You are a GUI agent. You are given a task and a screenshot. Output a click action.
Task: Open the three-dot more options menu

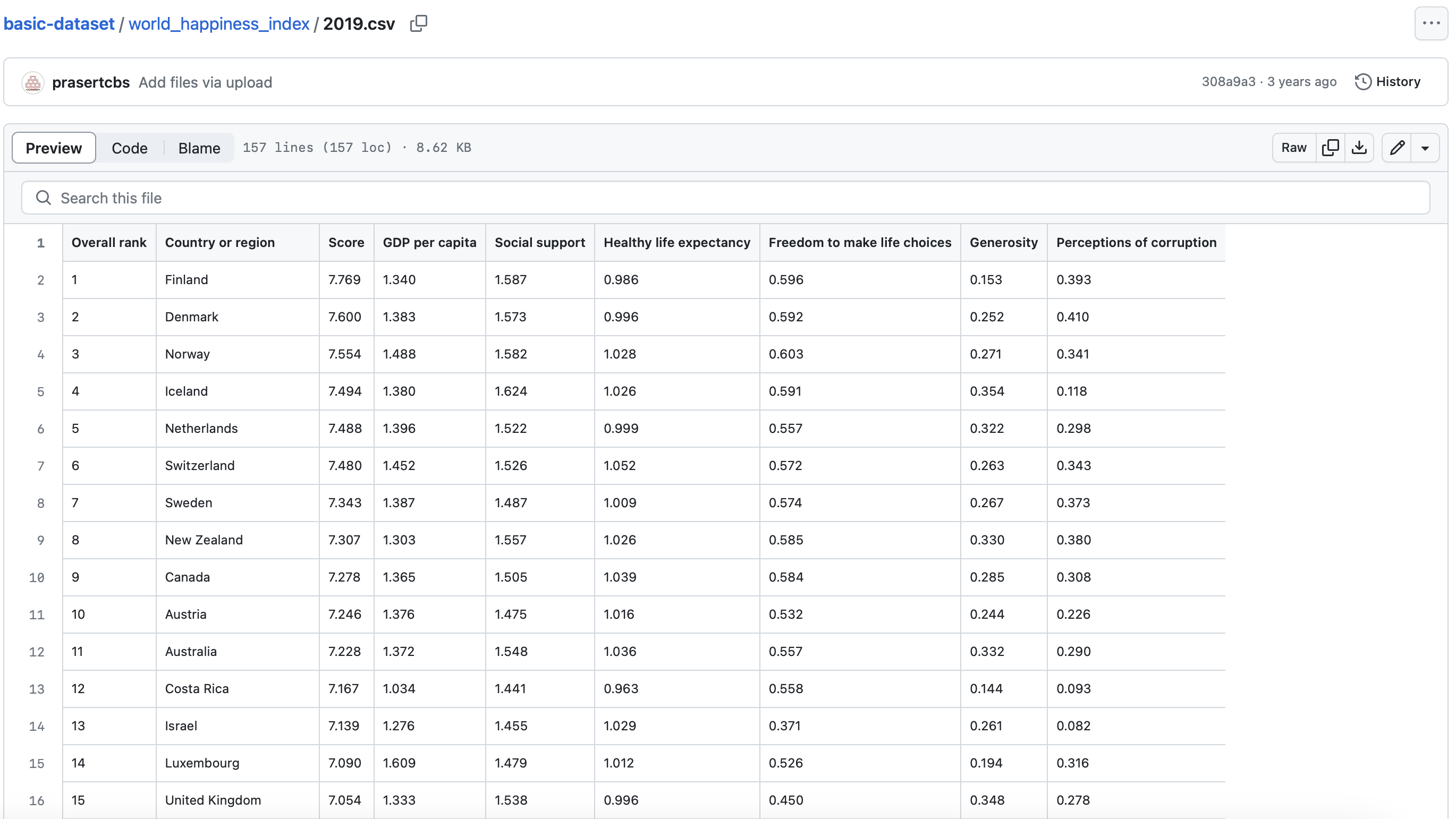[1430, 24]
